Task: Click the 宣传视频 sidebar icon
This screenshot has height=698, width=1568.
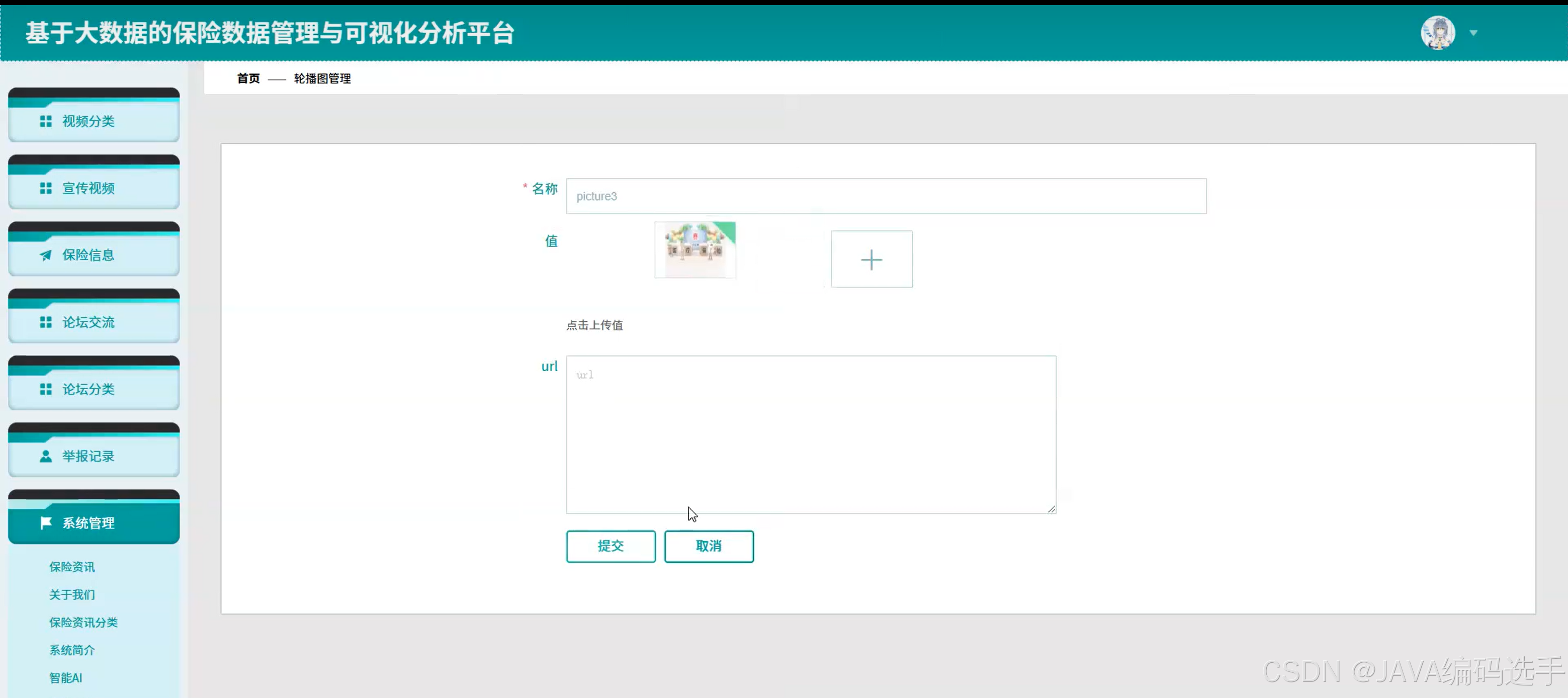Action: [x=46, y=188]
